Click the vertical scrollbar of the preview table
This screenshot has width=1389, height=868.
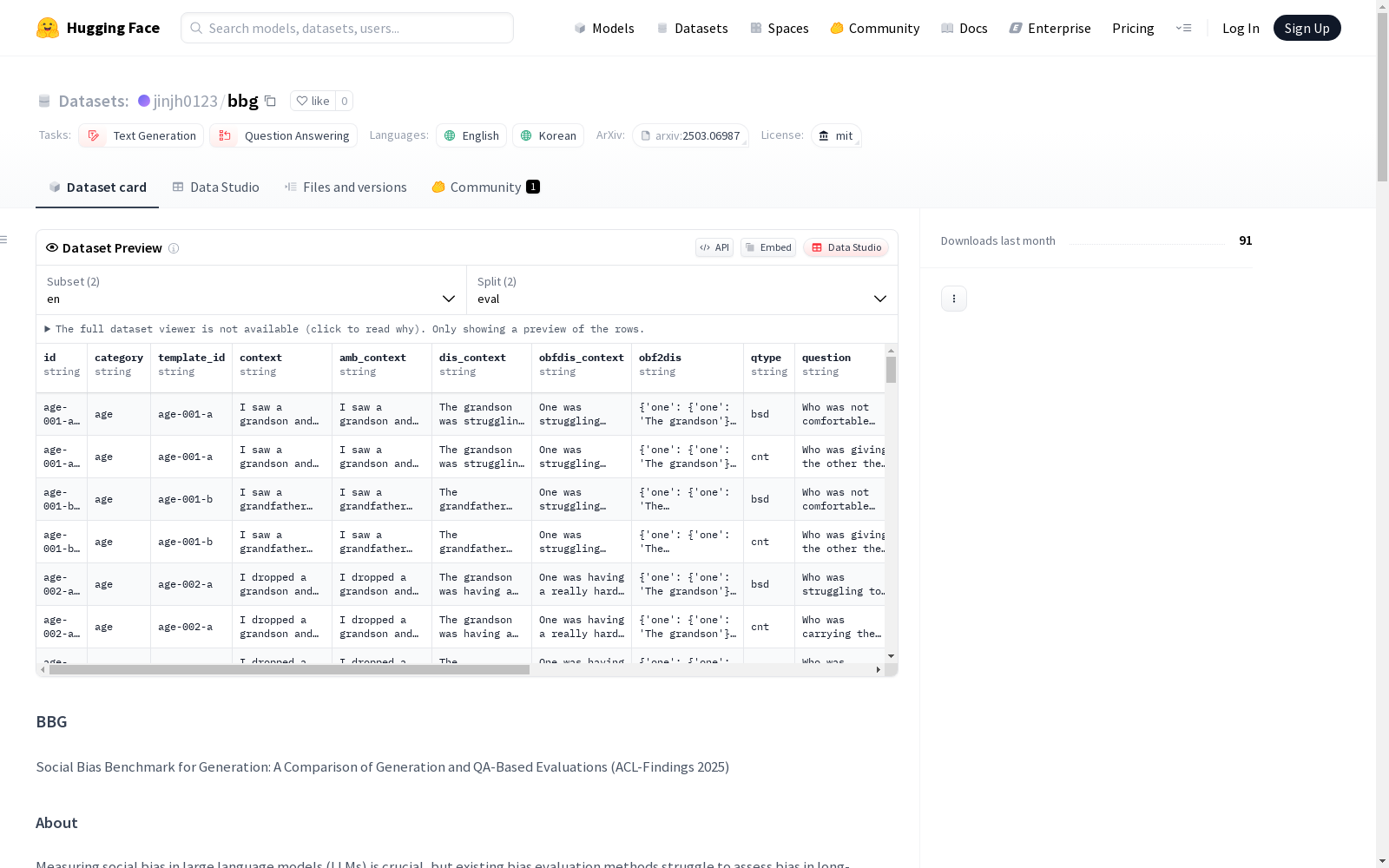[x=891, y=370]
